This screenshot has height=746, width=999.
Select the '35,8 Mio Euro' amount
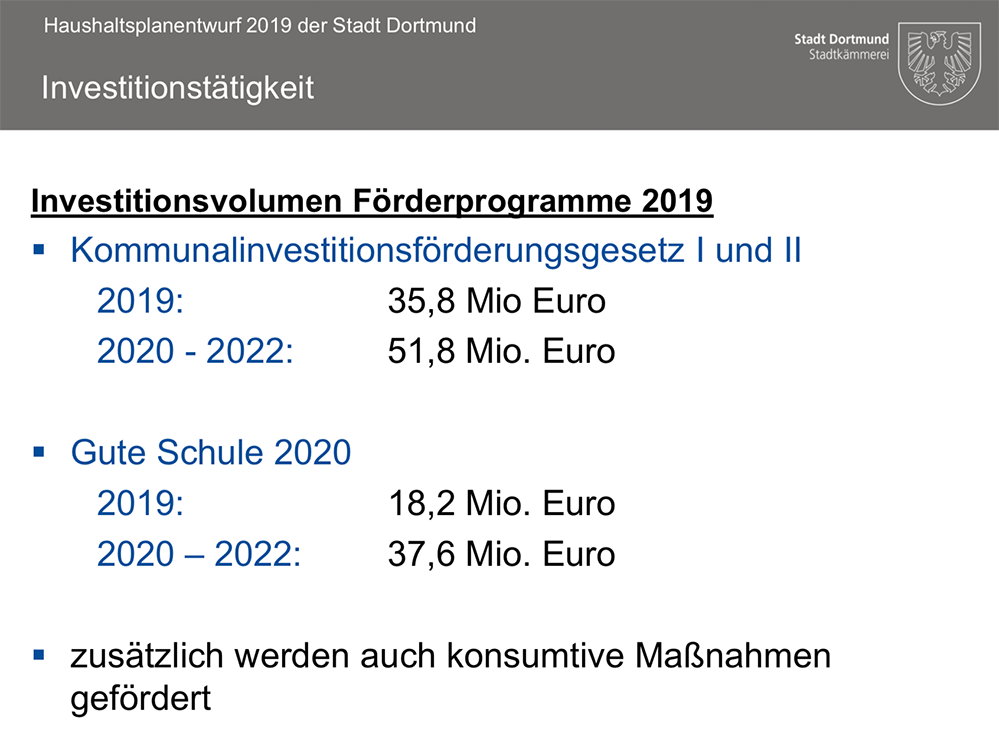pos(497,301)
